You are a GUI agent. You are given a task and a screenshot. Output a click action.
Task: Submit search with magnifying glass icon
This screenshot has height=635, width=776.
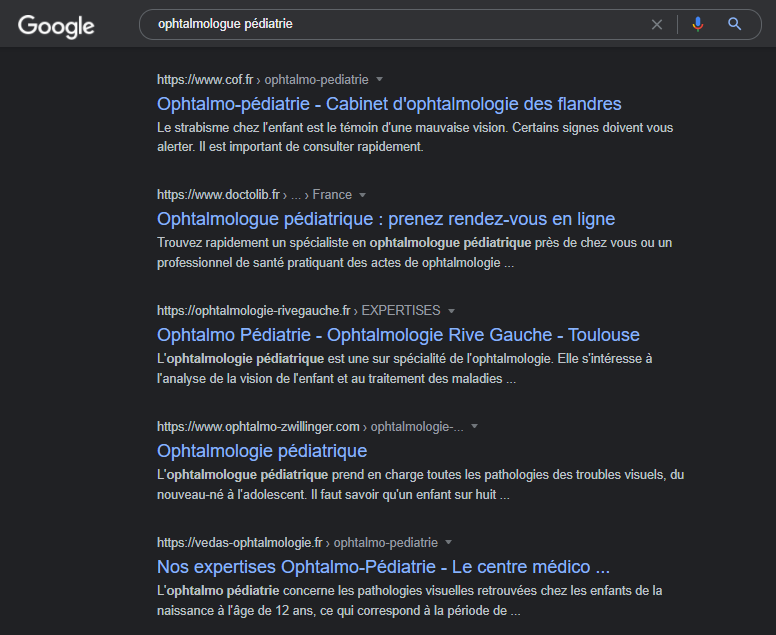point(734,24)
